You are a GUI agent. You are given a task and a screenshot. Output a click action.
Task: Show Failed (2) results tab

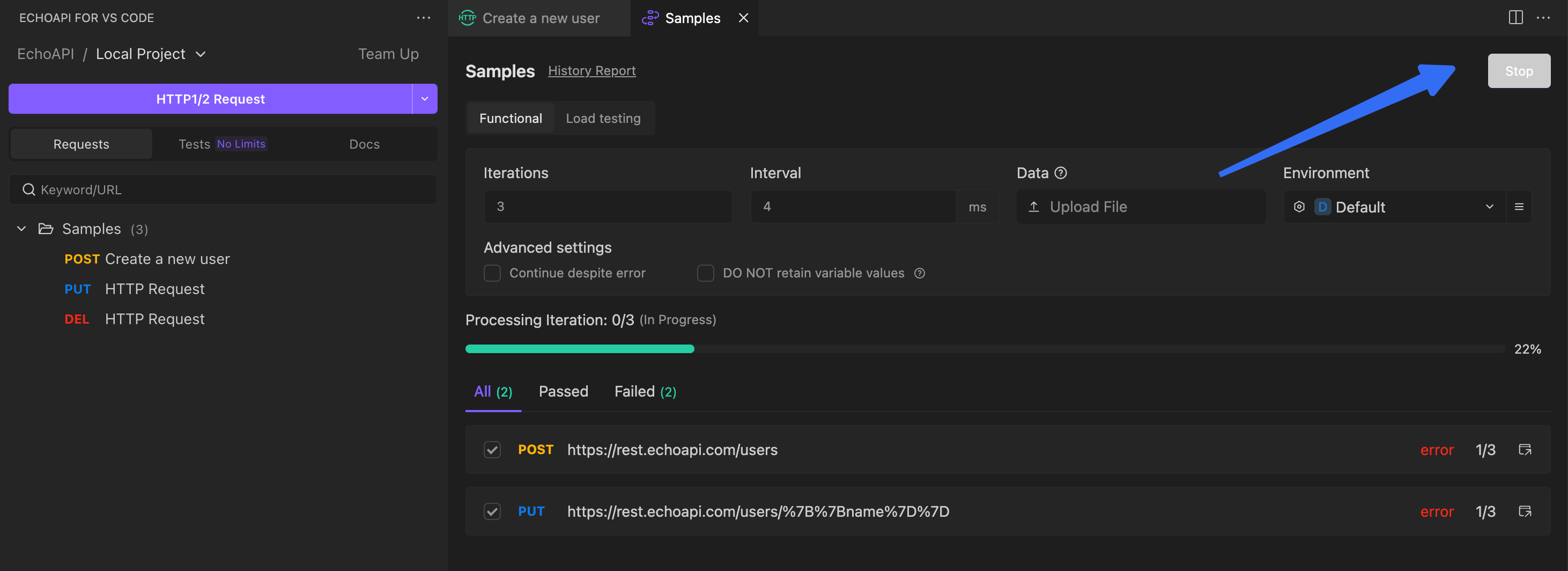(645, 391)
